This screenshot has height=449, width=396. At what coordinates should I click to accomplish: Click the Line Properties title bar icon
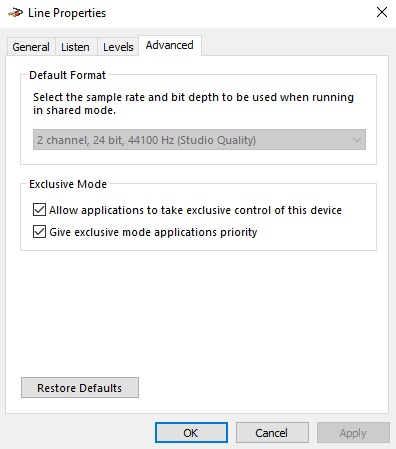click(15, 13)
